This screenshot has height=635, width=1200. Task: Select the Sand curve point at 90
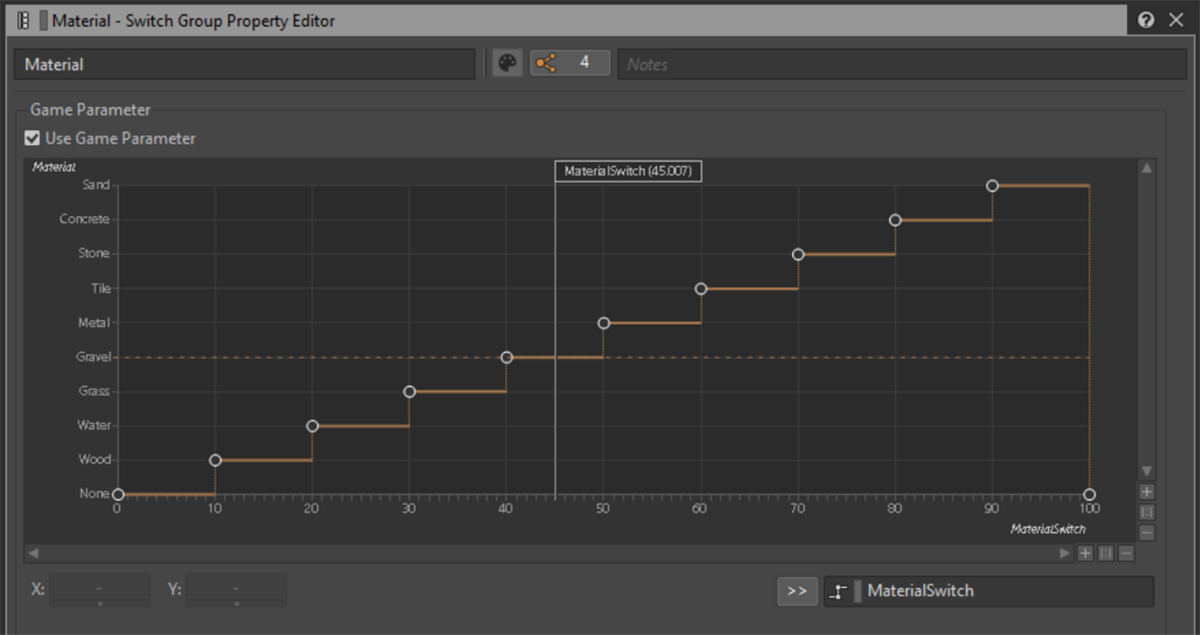tap(992, 186)
